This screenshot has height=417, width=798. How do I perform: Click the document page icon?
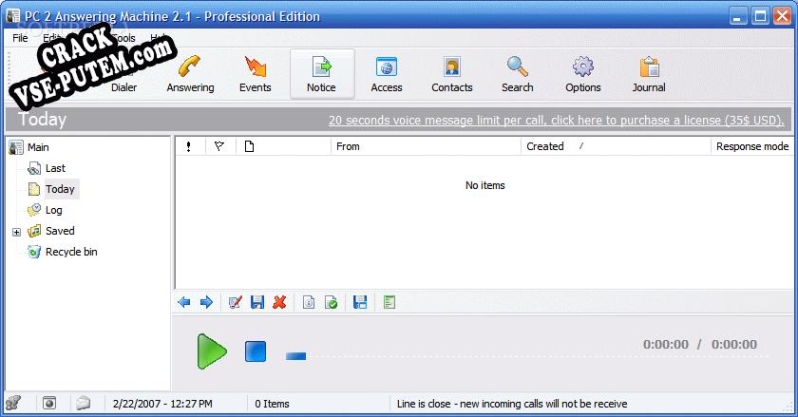pos(308,302)
